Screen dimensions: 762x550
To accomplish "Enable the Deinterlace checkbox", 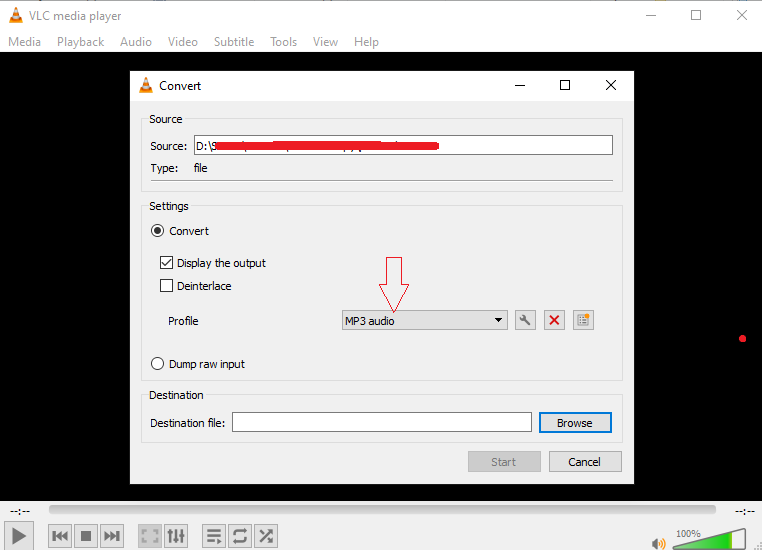I will pyautogui.click(x=166, y=286).
